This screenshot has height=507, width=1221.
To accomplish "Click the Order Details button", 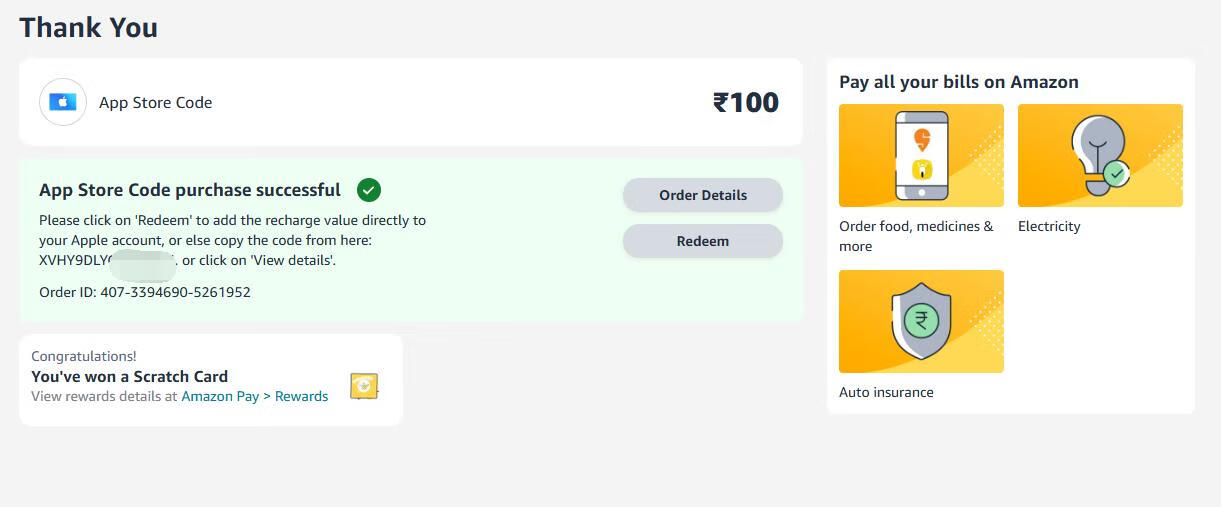I will pyautogui.click(x=702, y=195).
